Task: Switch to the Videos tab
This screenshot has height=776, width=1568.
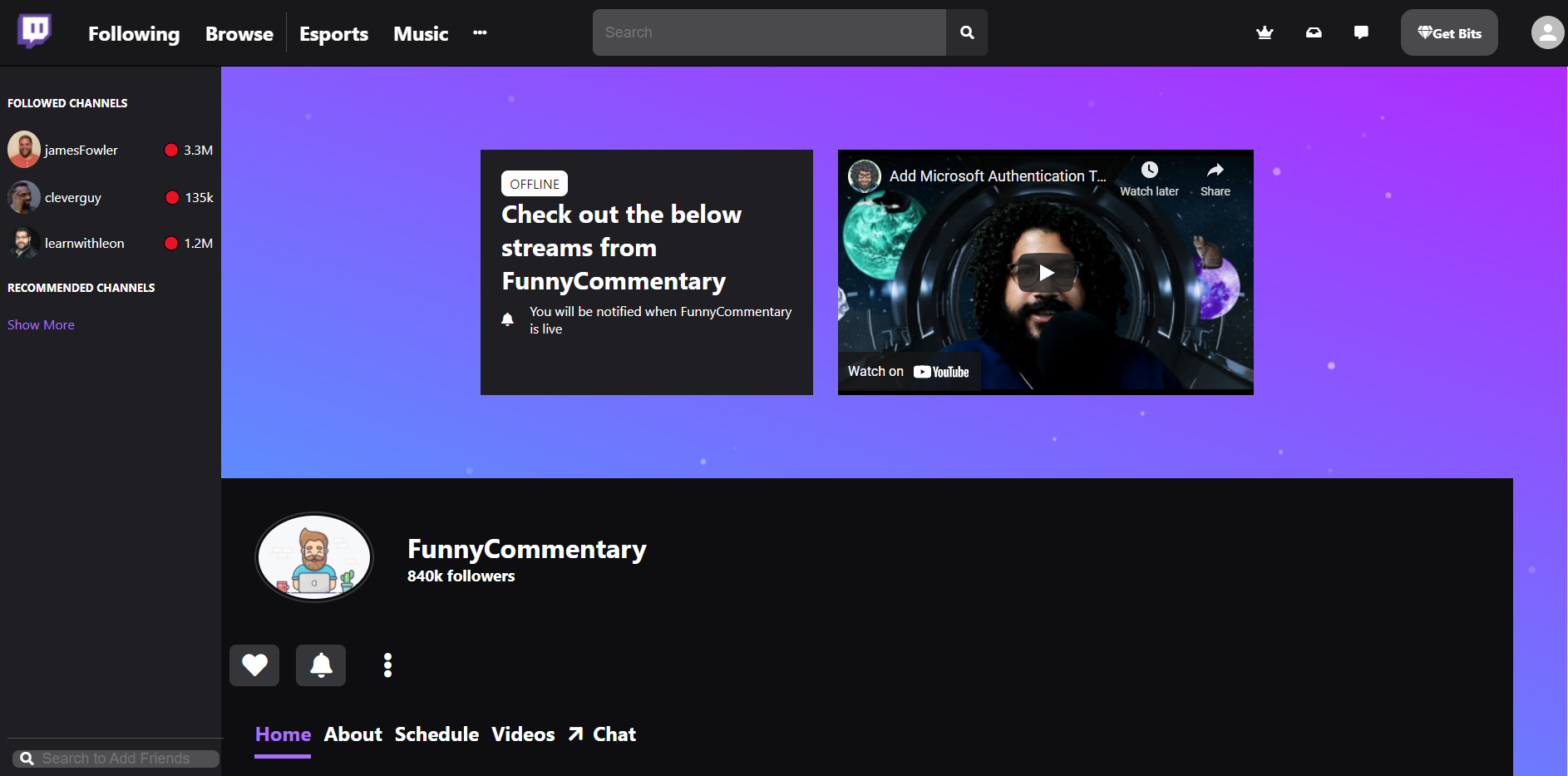Action: coord(523,734)
